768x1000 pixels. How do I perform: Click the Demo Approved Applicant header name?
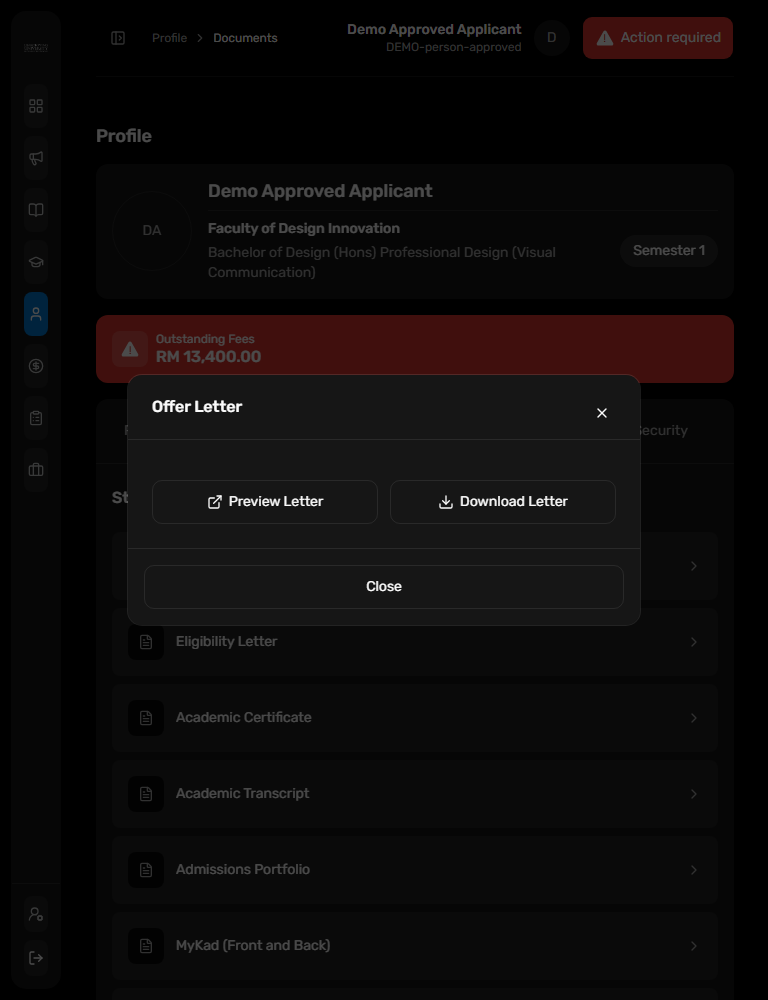434,29
